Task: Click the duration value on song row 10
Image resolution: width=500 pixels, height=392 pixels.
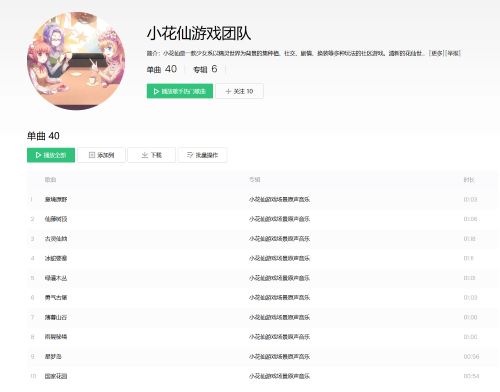Action: point(471,376)
